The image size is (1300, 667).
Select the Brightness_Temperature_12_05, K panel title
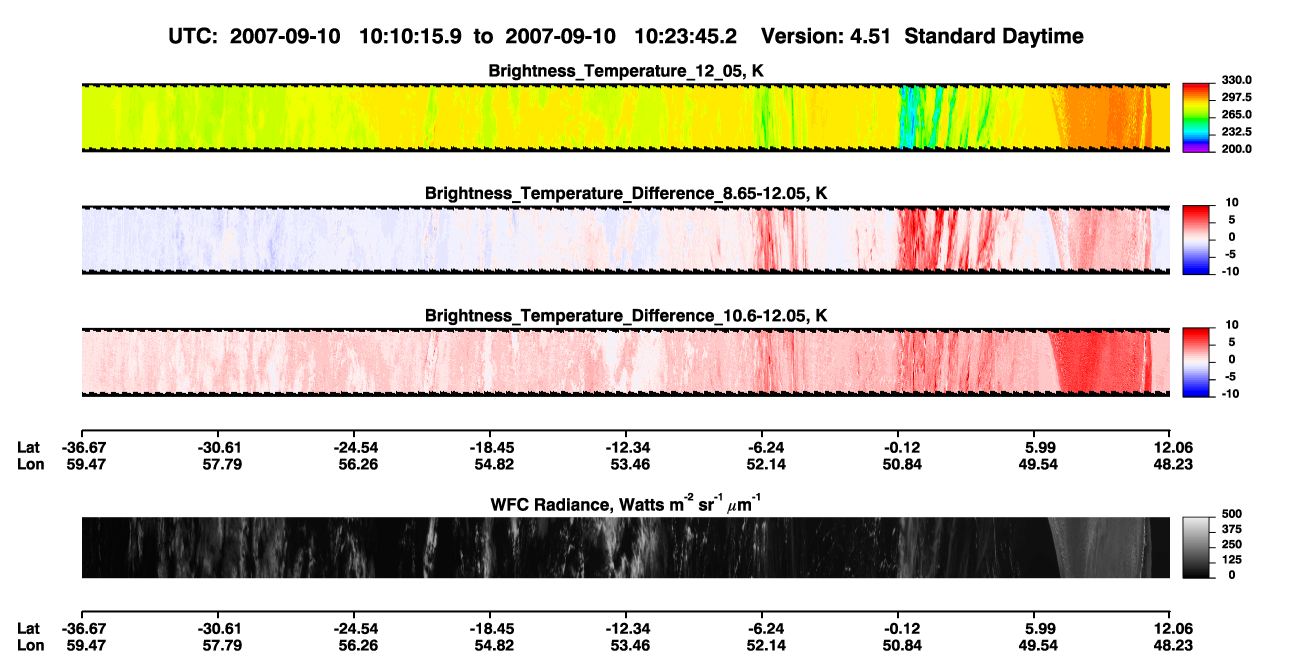tap(626, 70)
